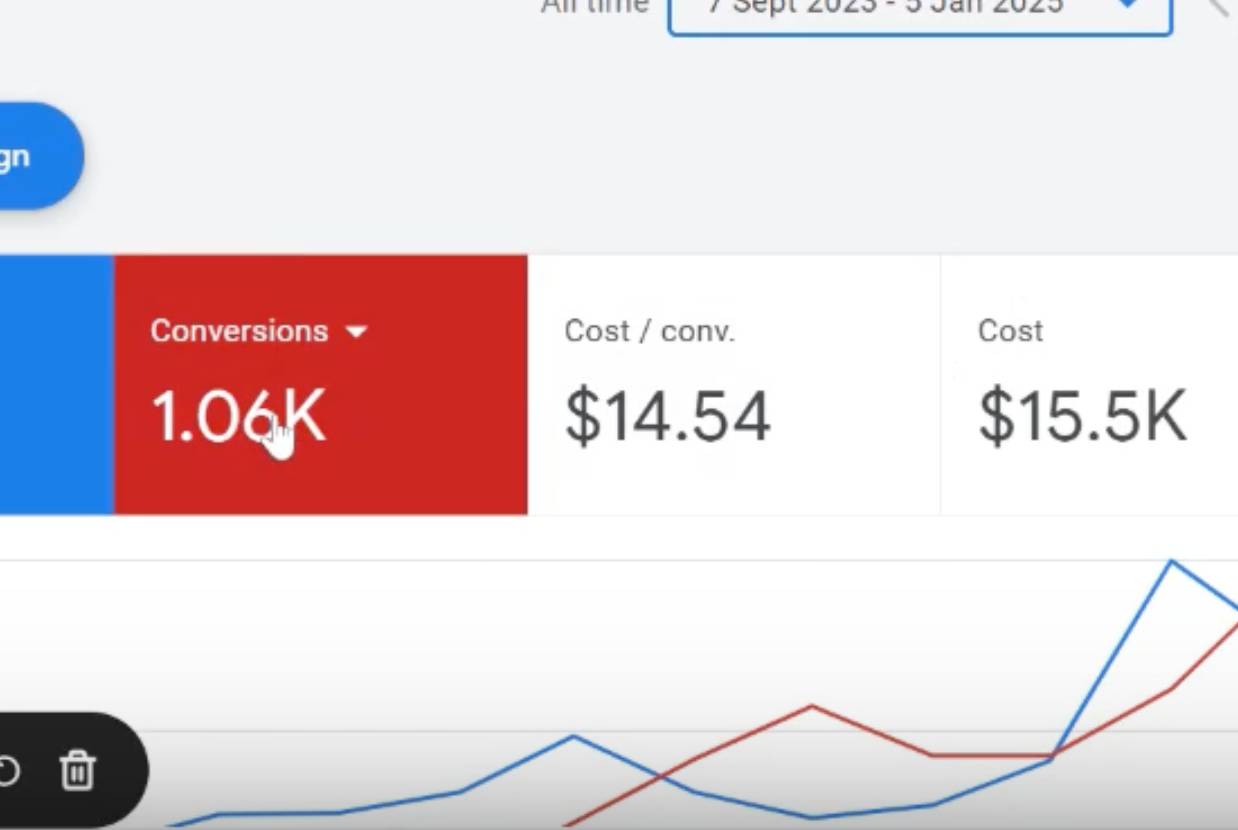Click where blue and red lines cross

tap(660, 774)
